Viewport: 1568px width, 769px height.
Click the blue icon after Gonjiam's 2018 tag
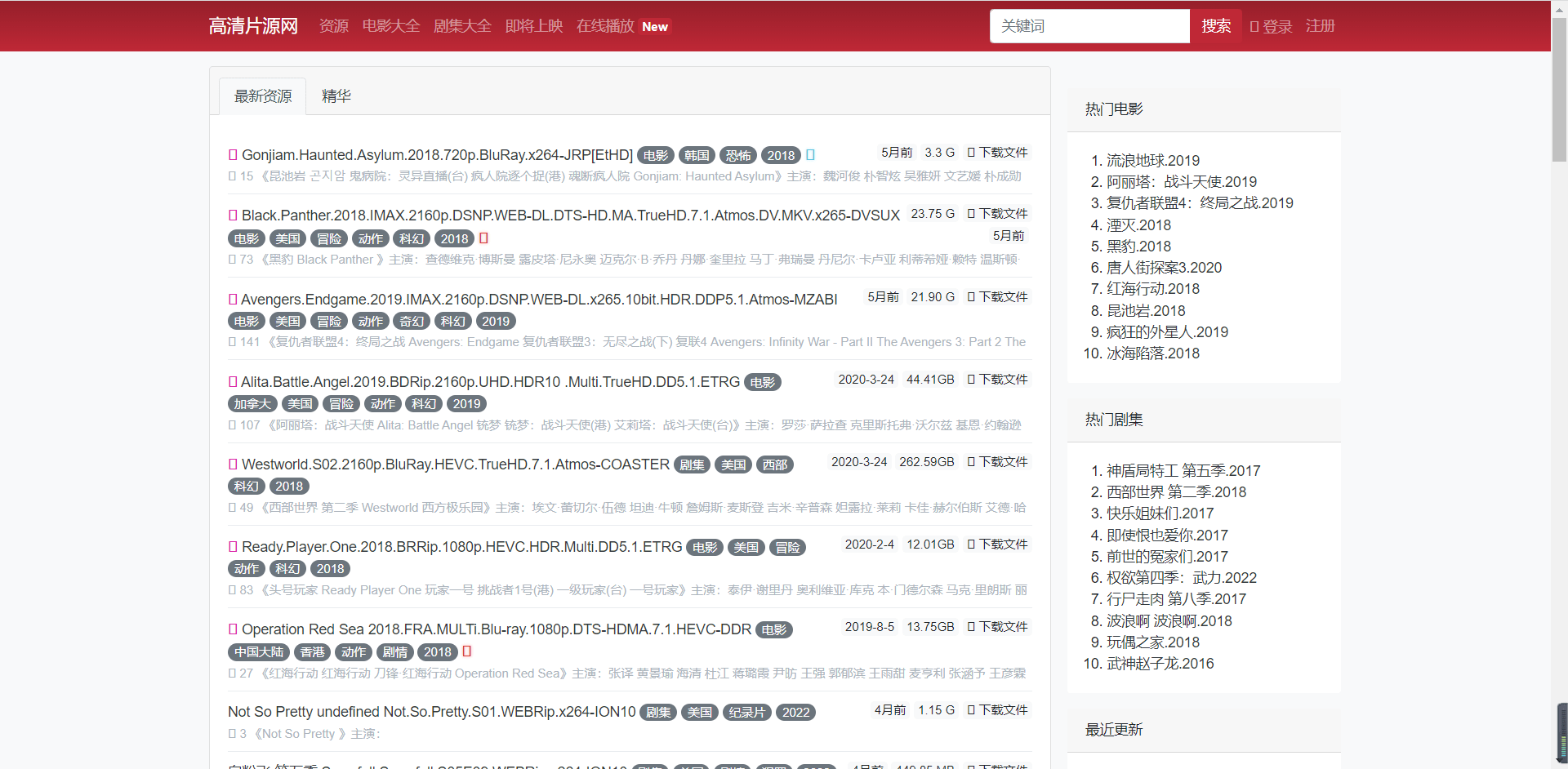(x=810, y=154)
